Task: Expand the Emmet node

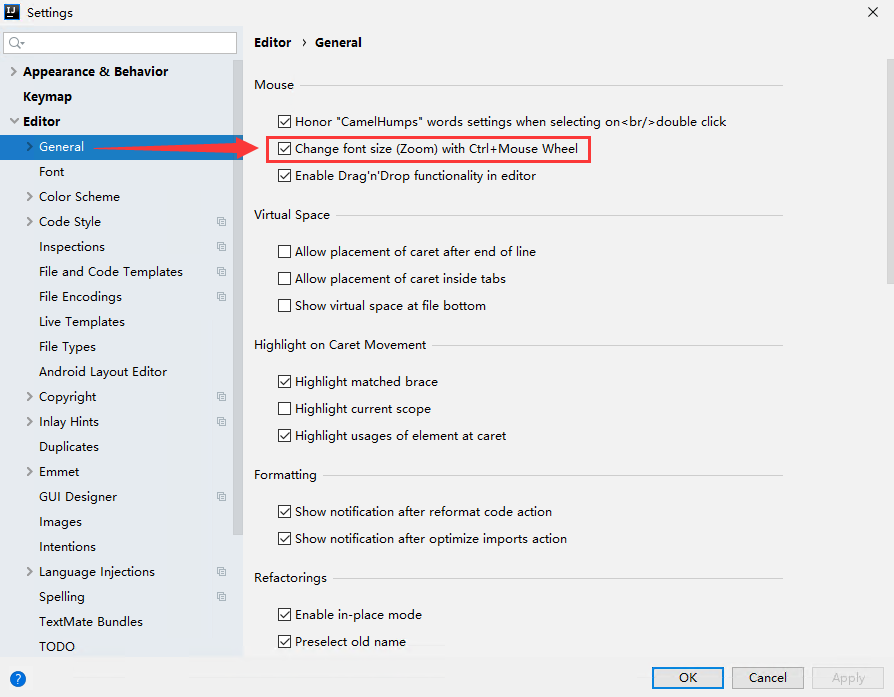Action: 30,472
